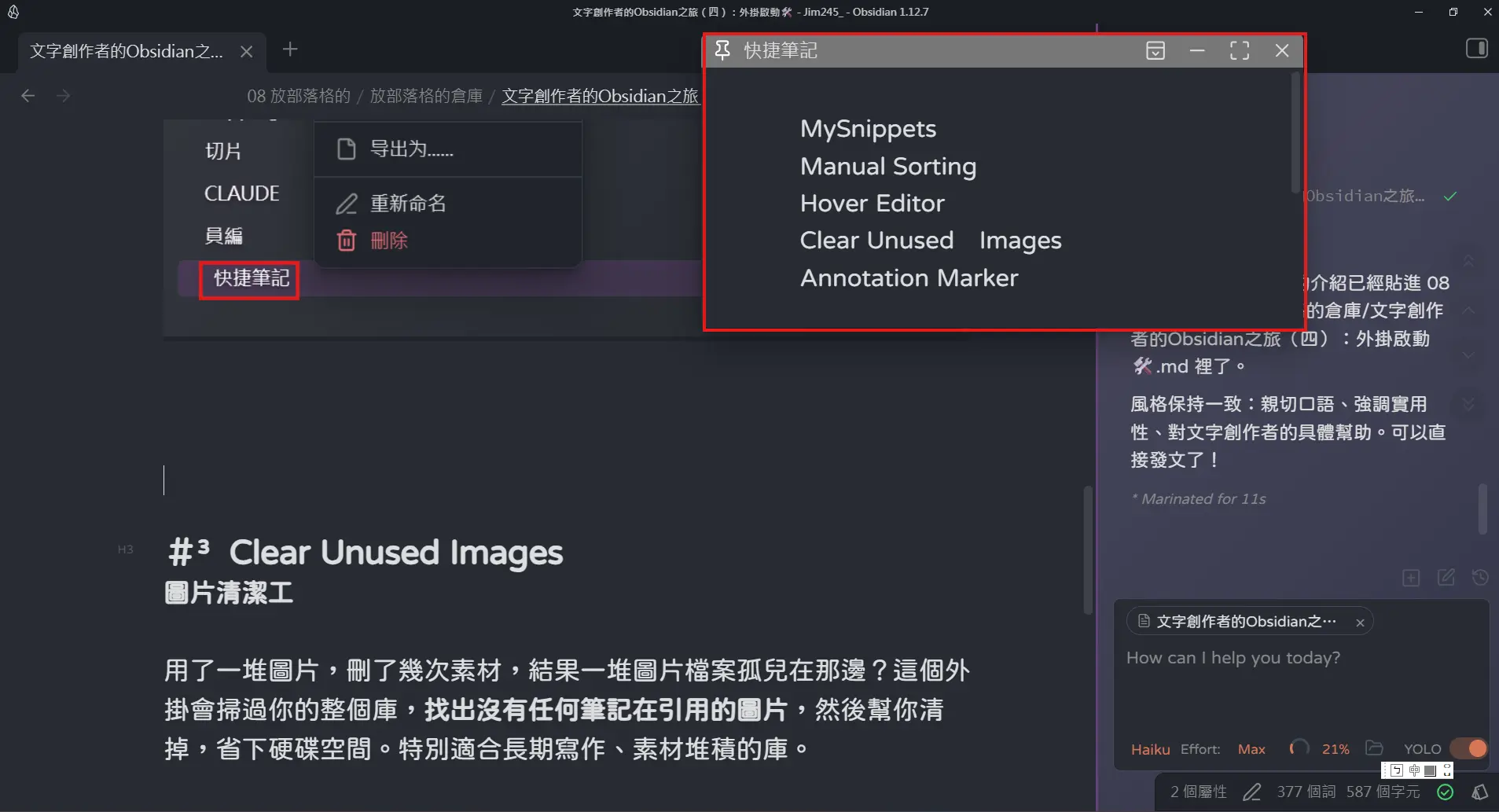The width and height of the screenshot is (1499, 812).
Task: Click the 377 個詞 word count
Action: [1306, 792]
